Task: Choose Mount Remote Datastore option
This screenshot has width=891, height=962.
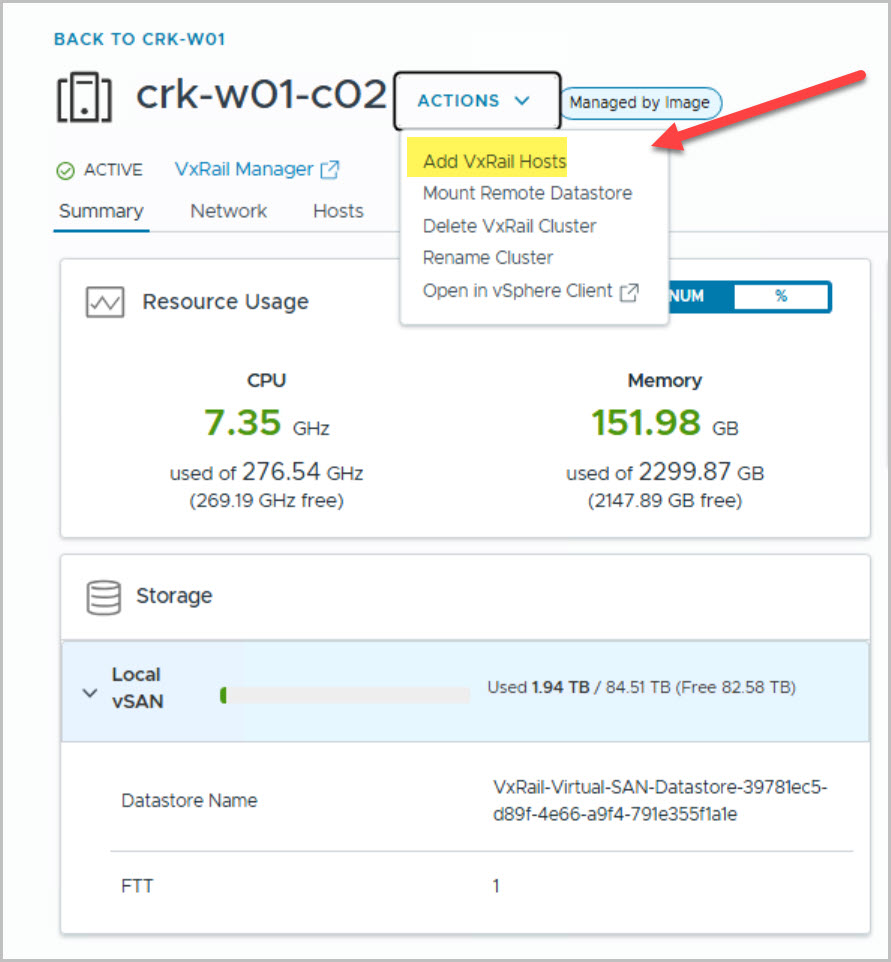Action: coord(527,193)
